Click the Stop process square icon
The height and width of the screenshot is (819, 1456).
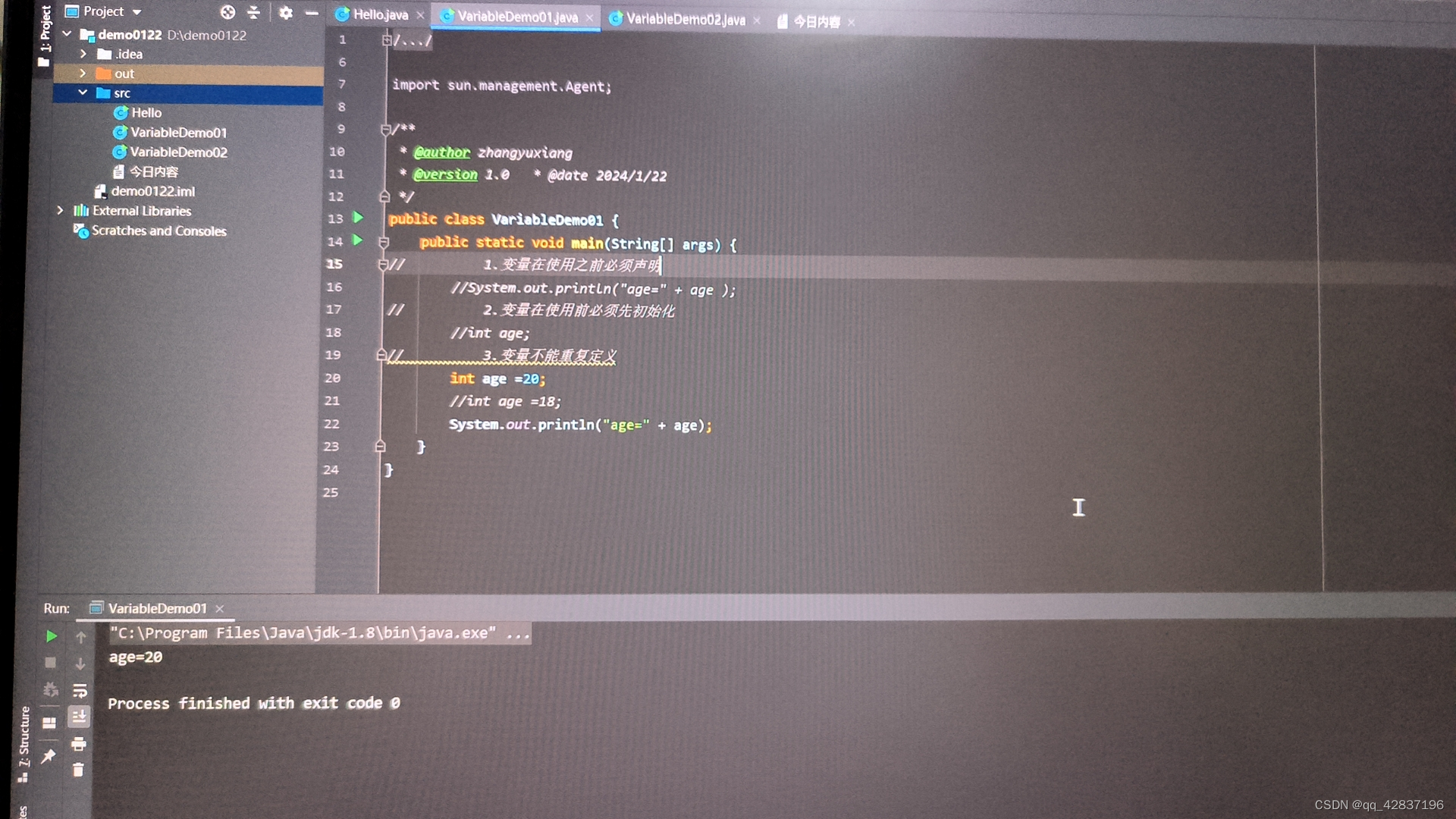click(x=50, y=663)
